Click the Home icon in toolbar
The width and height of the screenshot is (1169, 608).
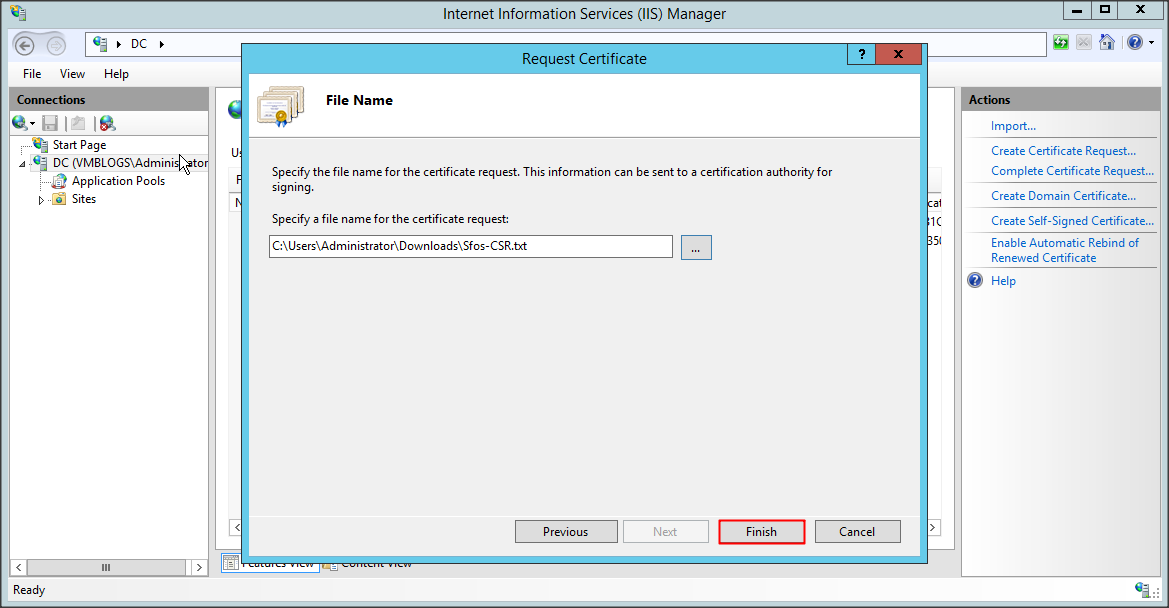(x=1107, y=43)
